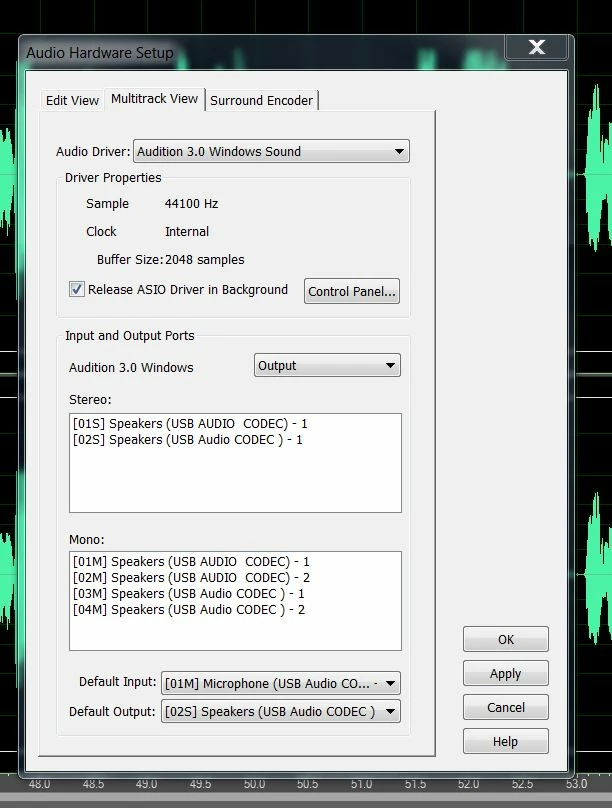612x808 pixels.
Task: Click the 52.0 mark on the time ruler
Action: pos(469,784)
